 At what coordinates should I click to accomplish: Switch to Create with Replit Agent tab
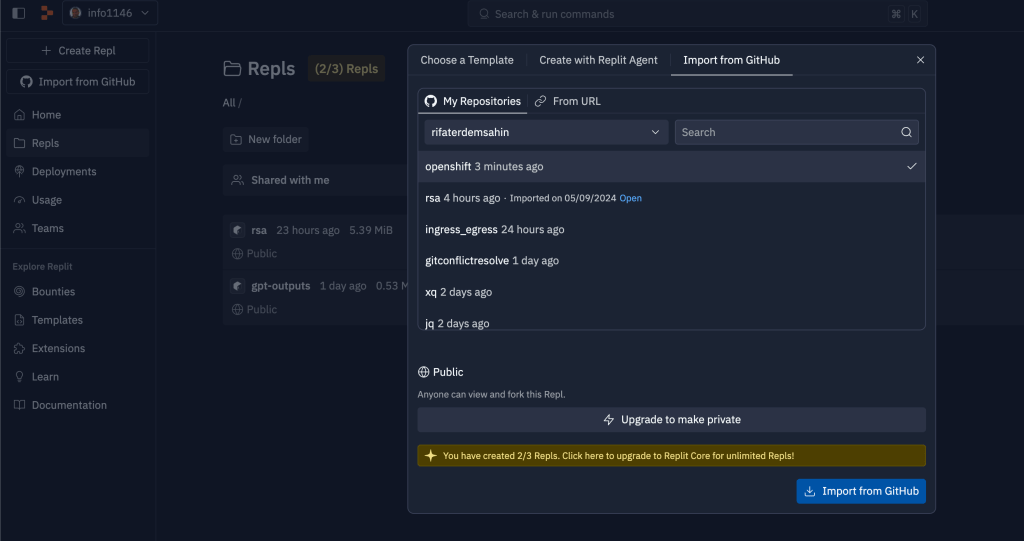[x=598, y=60]
